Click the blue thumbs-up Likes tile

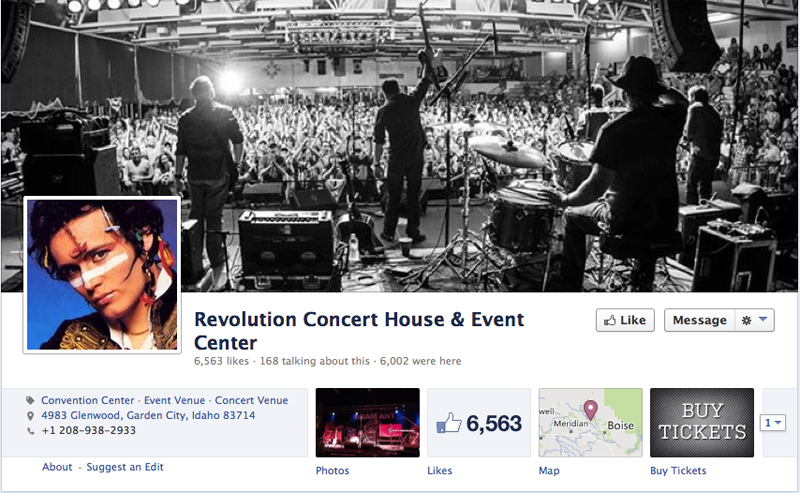pyautogui.click(x=479, y=423)
